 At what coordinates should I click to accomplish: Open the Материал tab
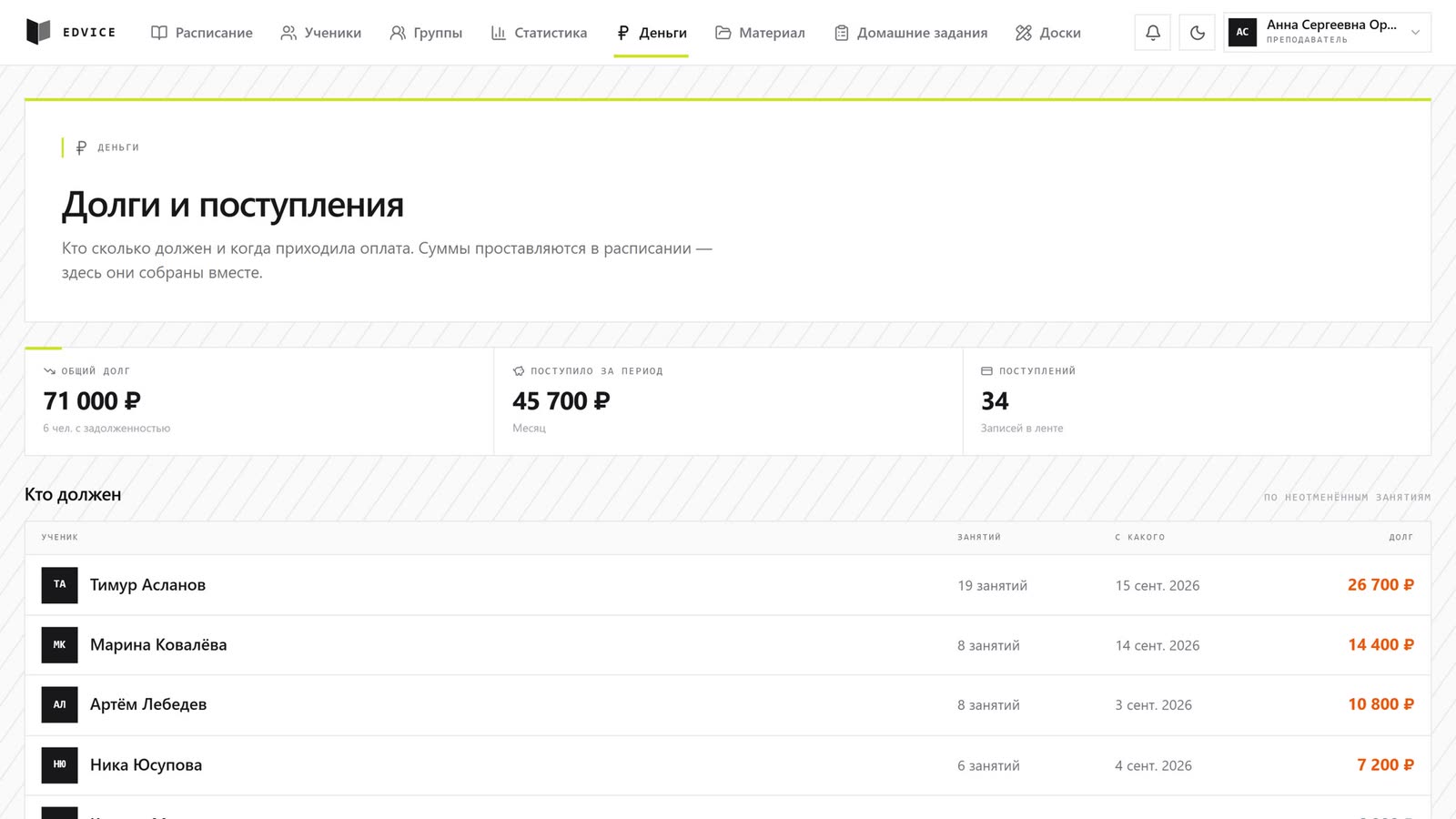click(x=760, y=33)
